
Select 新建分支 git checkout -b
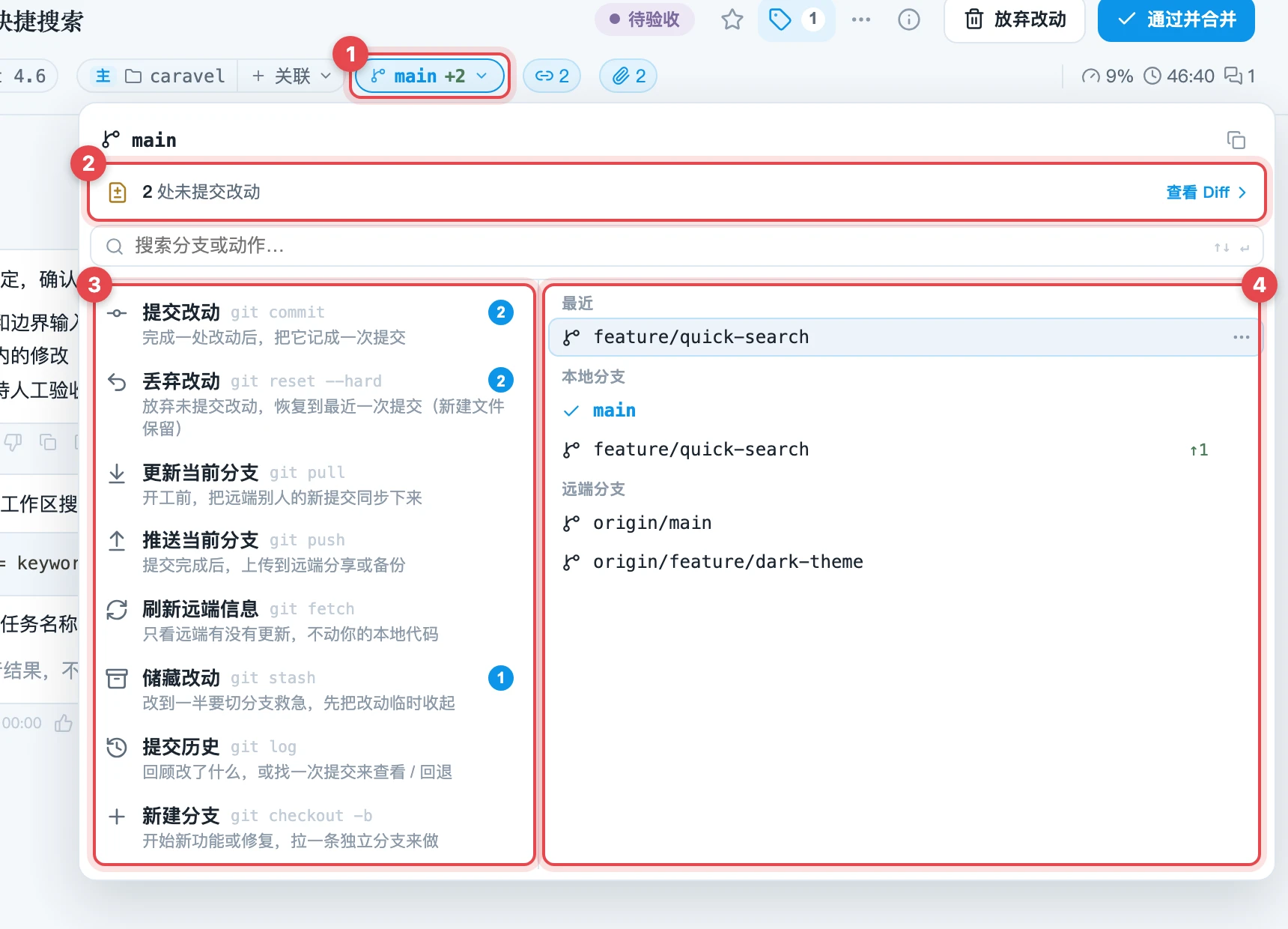313,827
